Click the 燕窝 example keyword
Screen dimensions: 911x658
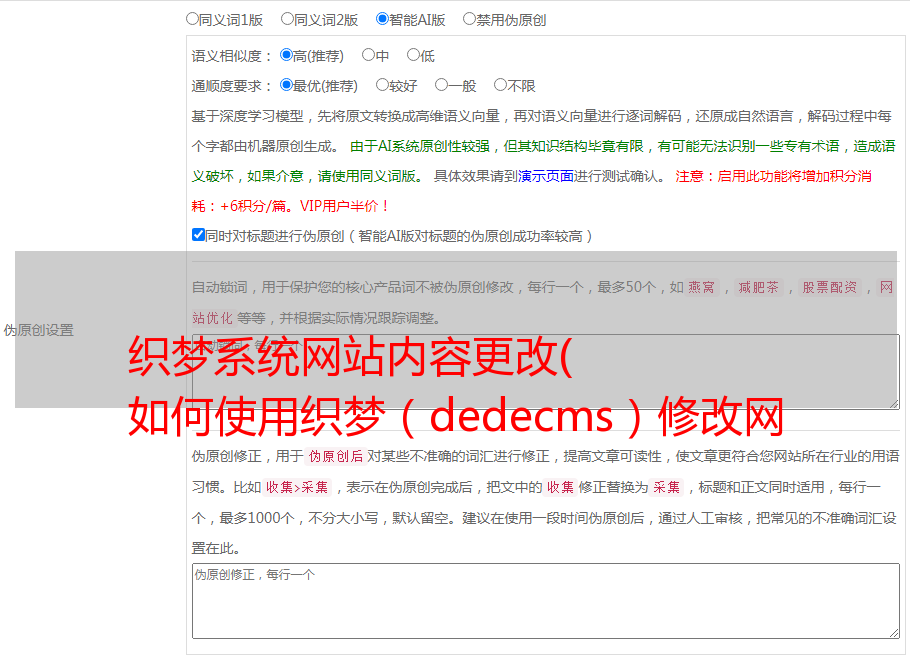point(702,287)
